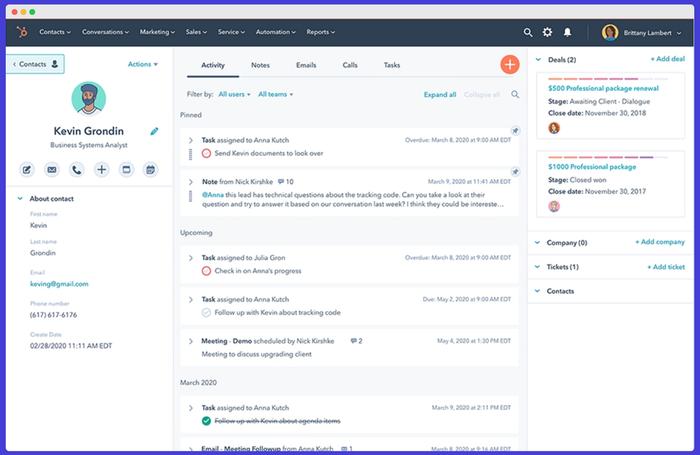
Task: Unpin the Send Kevin documents task
Action: [x=515, y=131]
